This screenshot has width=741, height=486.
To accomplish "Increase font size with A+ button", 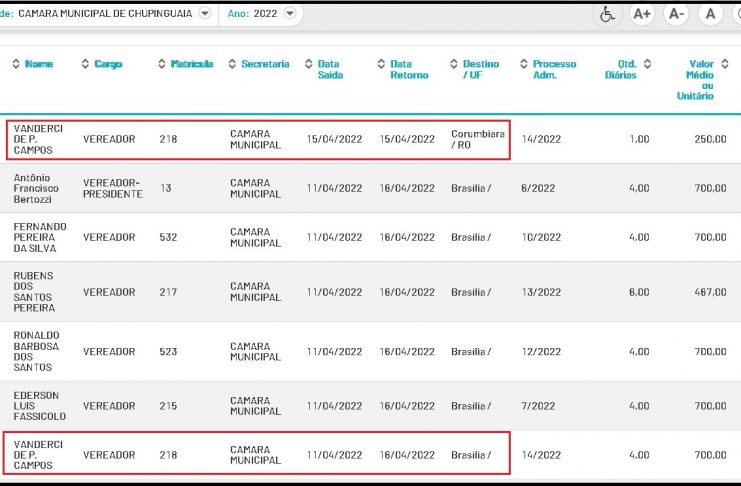I will point(642,14).
